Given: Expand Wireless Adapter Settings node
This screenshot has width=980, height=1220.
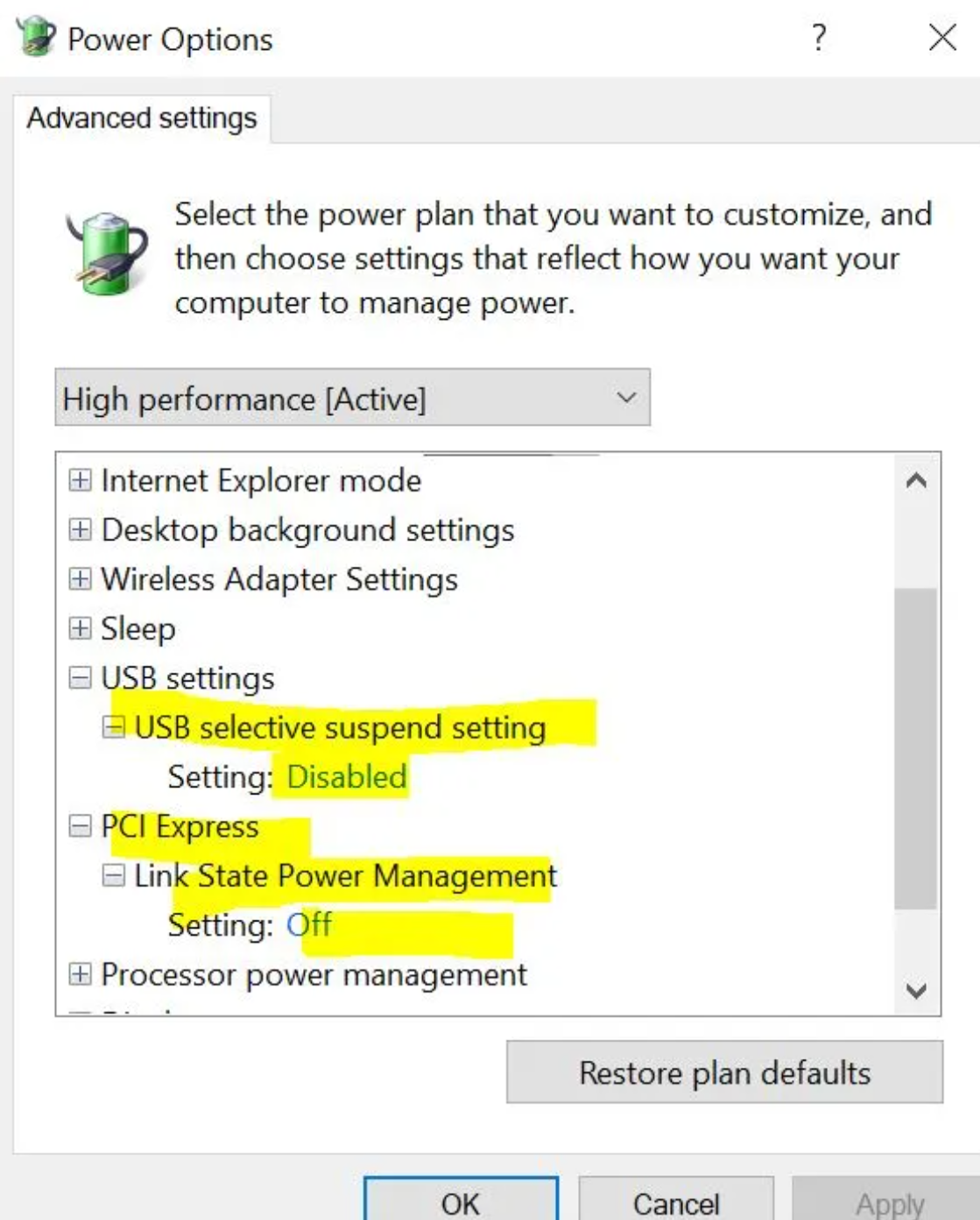Looking at the screenshot, I should click(x=80, y=579).
